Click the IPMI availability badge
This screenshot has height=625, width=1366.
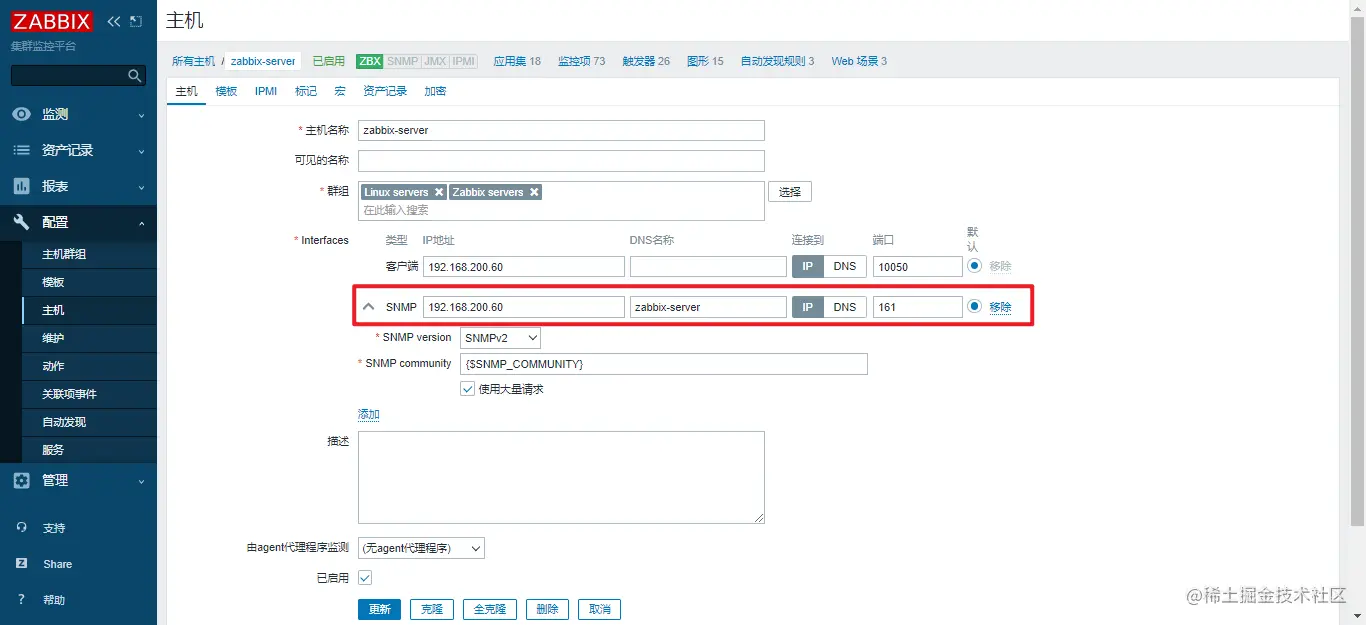[463, 61]
